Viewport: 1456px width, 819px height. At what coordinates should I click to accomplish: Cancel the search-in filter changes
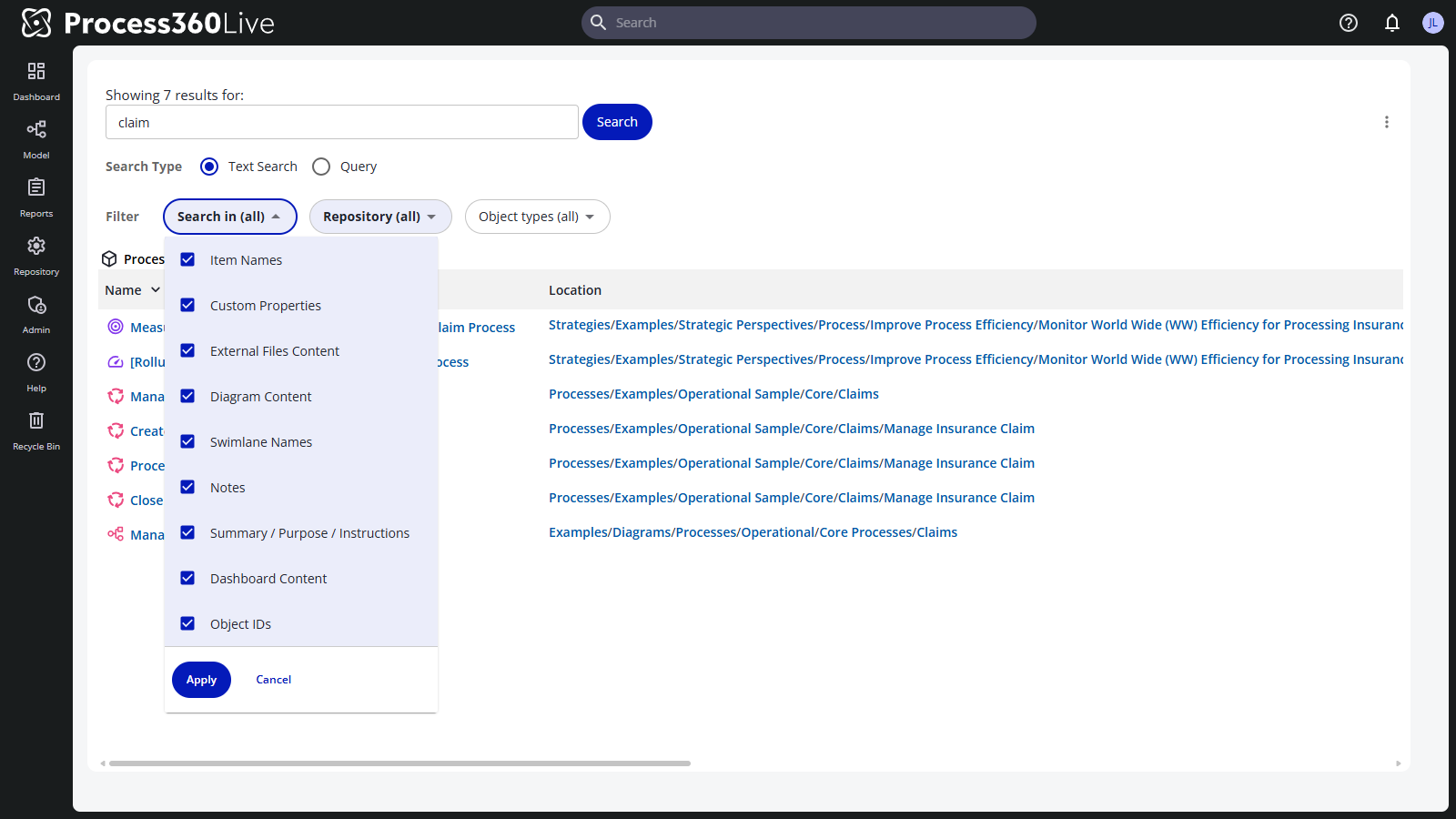tap(274, 680)
